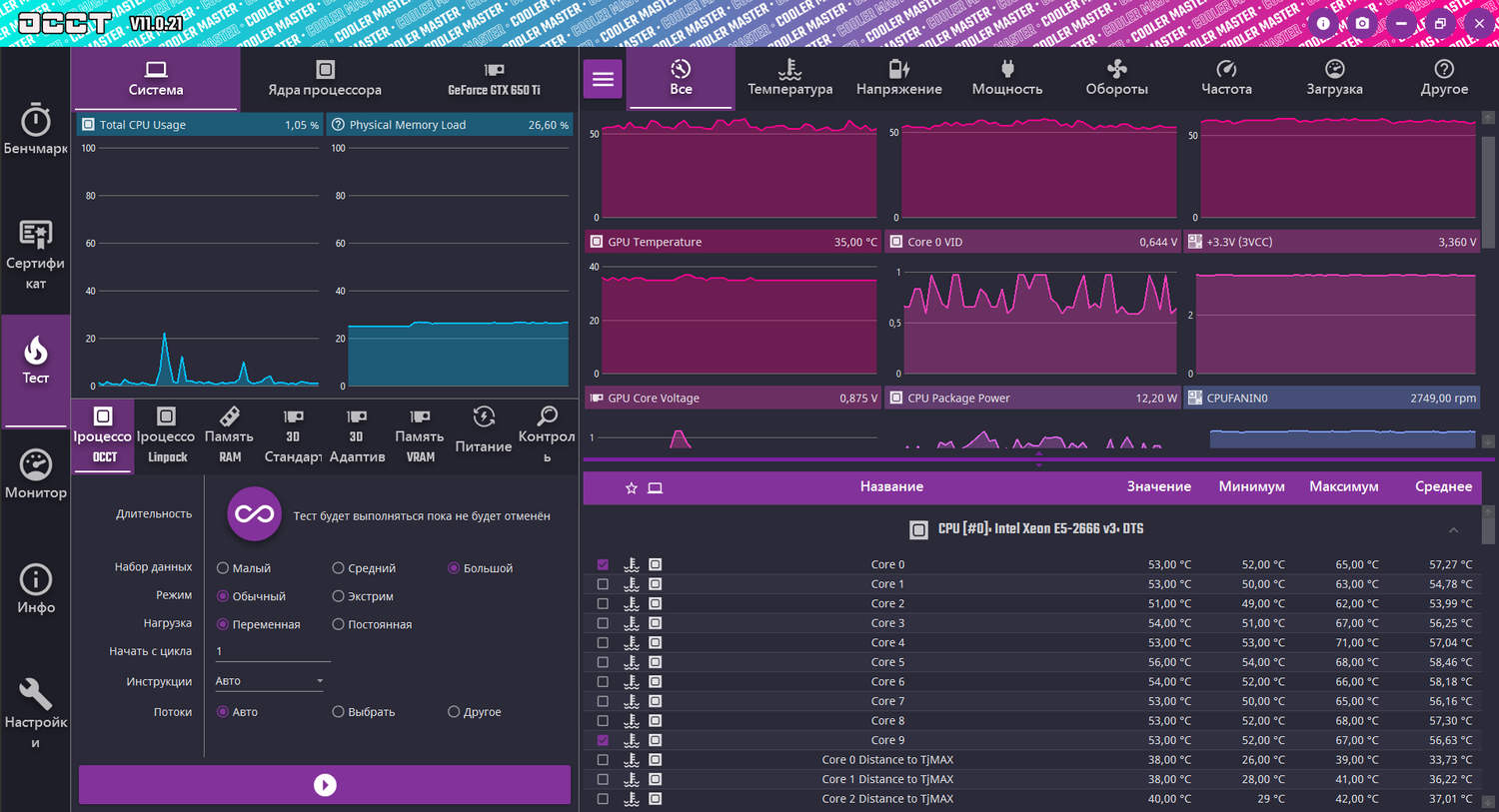The height and width of the screenshot is (812, 1499).
Task: Select the Контроль magnifier test
Action: (x=547, y=435)
